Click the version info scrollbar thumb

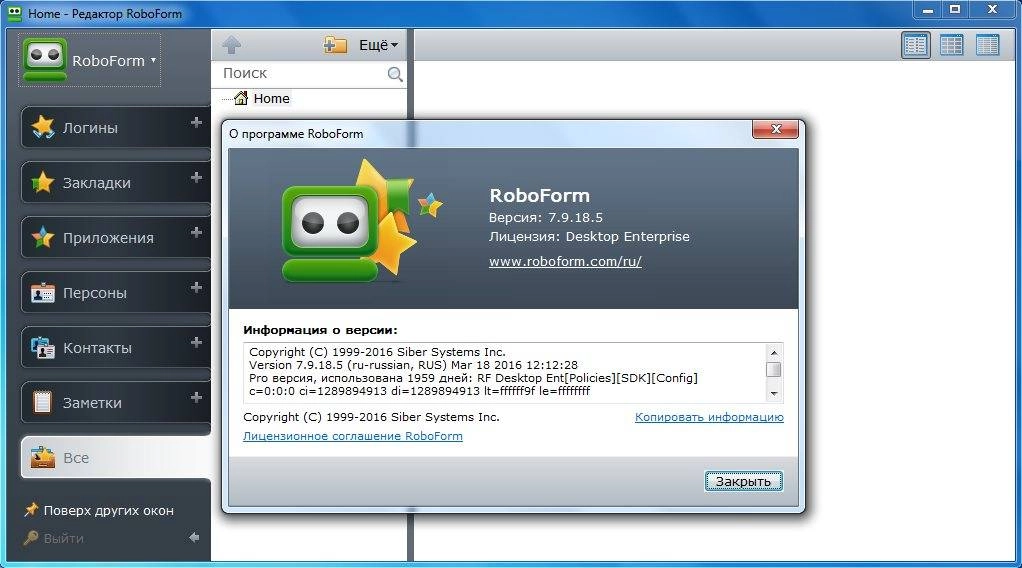point(774,370)
